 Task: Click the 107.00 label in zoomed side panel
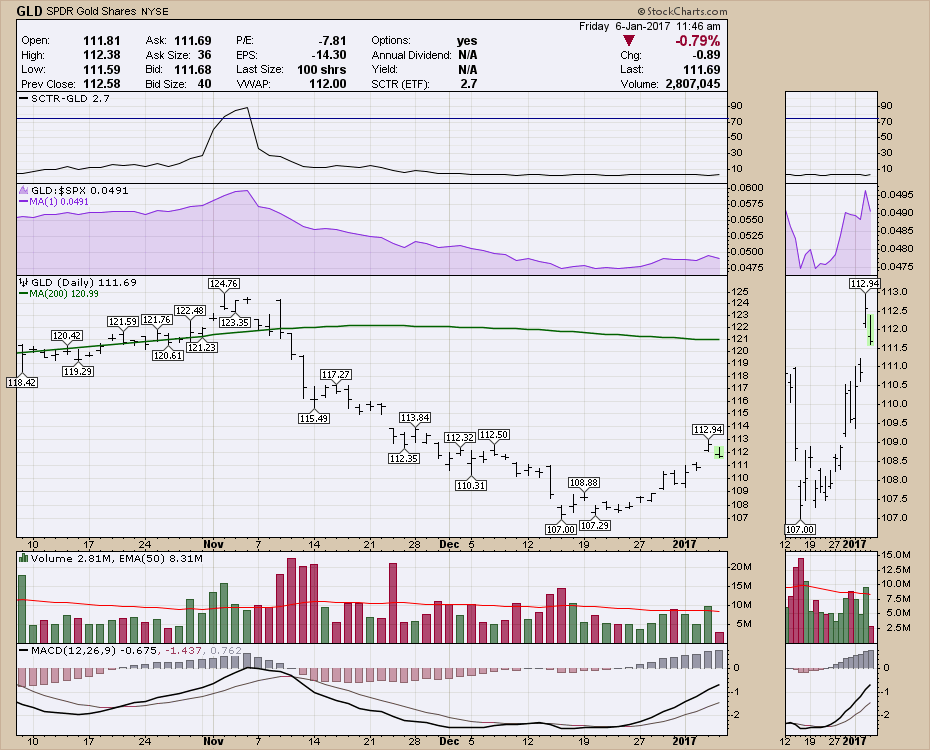tap(800, 529)
